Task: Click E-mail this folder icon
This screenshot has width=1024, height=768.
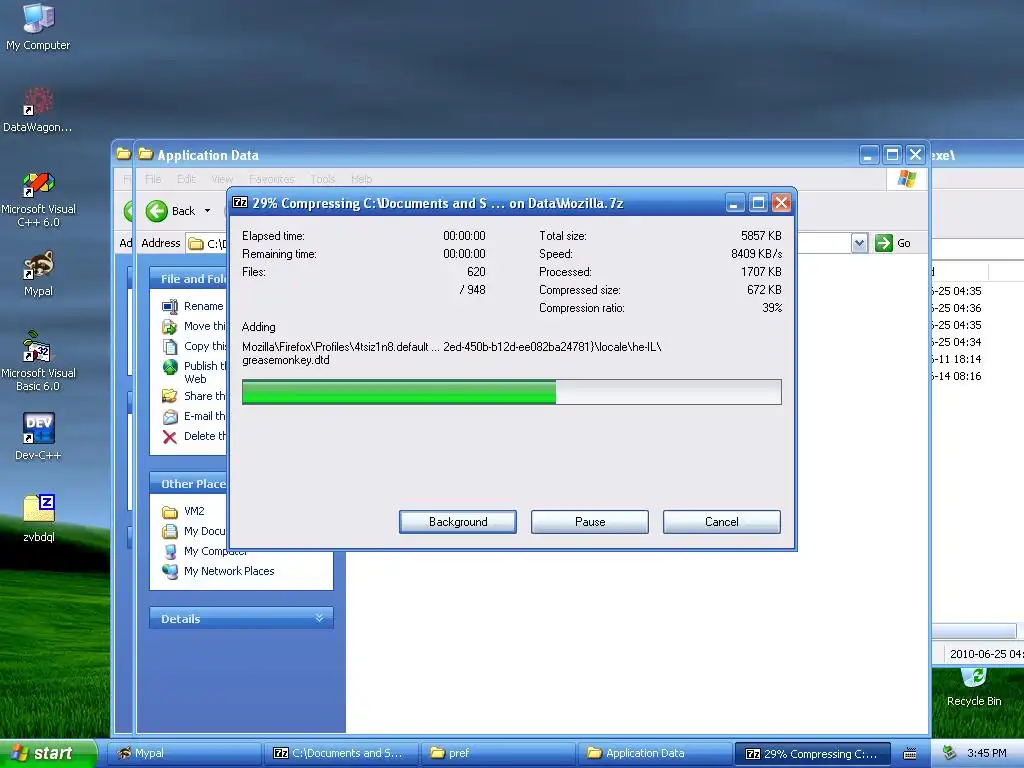Action: (170, 417)
